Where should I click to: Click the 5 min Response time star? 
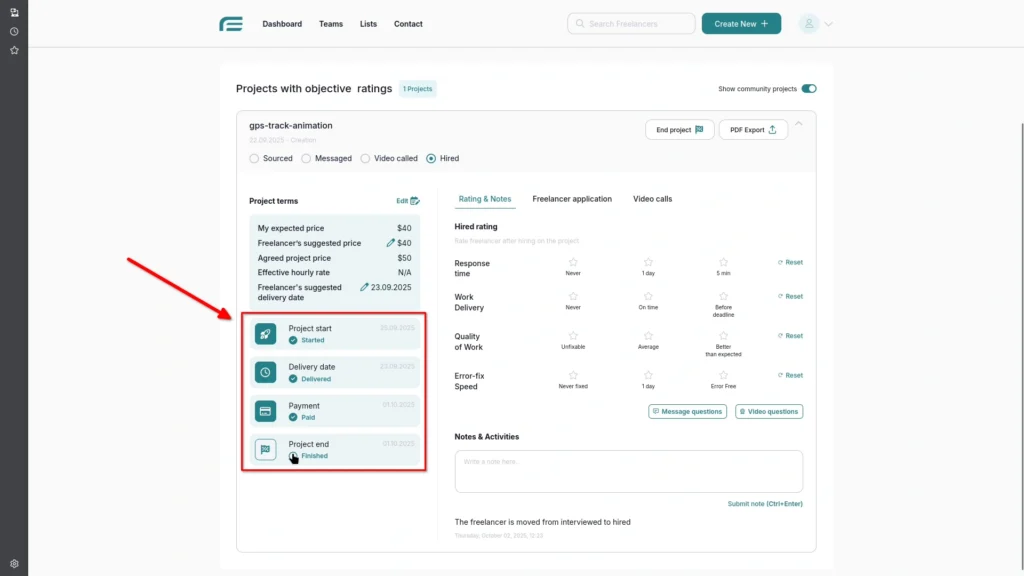tap(723, 262)
